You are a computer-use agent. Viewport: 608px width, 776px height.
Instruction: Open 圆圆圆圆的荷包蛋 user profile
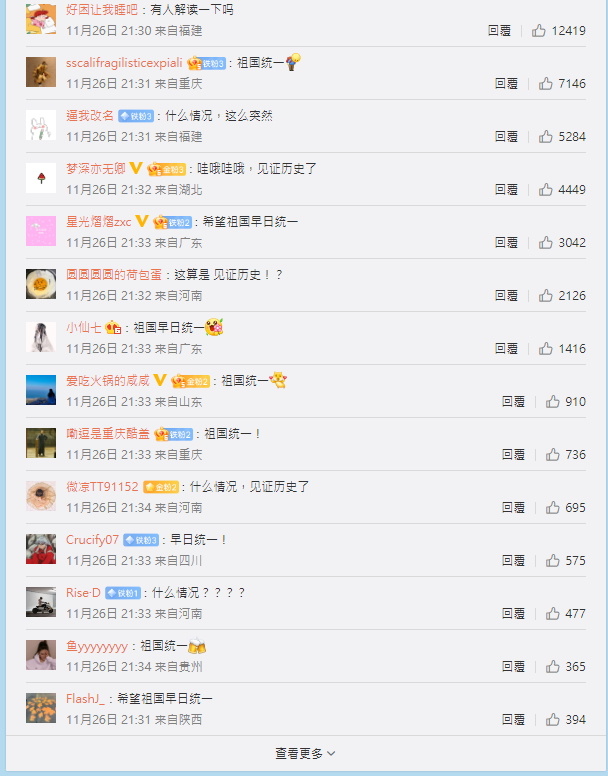pyautogui.click(x=114, y=275)
